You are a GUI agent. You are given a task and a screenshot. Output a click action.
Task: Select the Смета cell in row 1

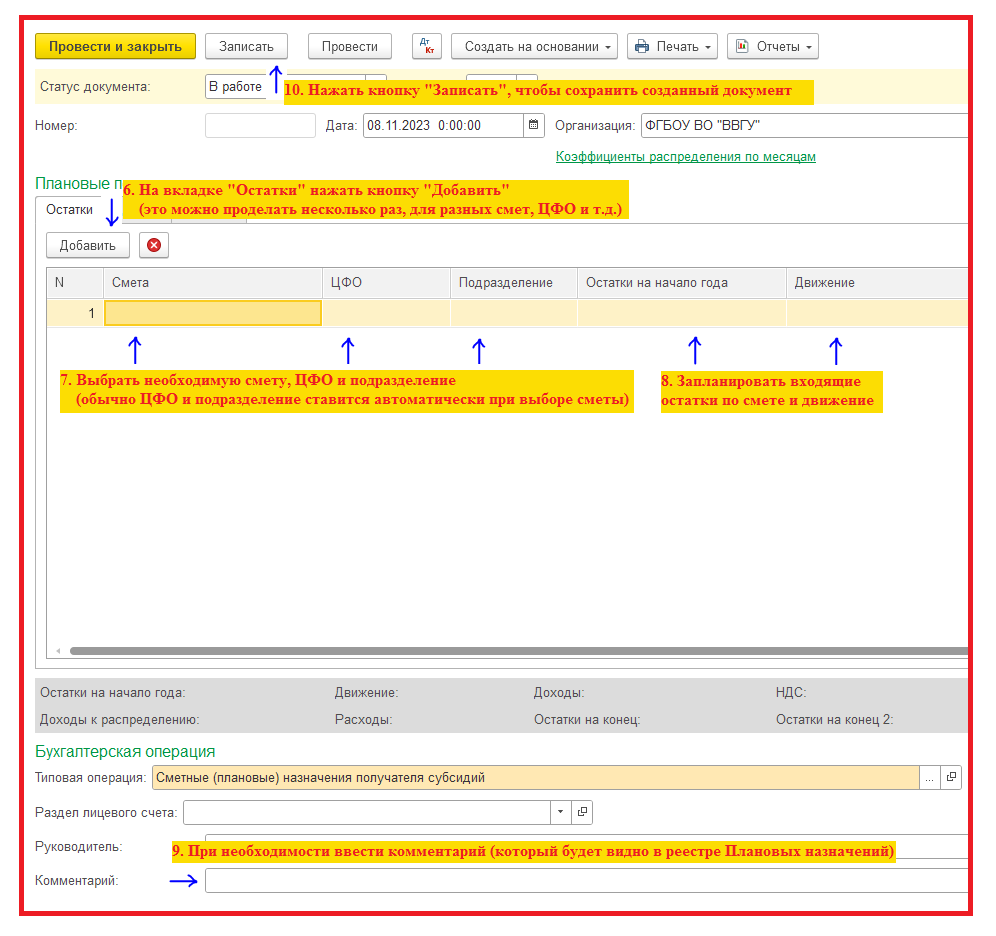(x=212, y=313)
